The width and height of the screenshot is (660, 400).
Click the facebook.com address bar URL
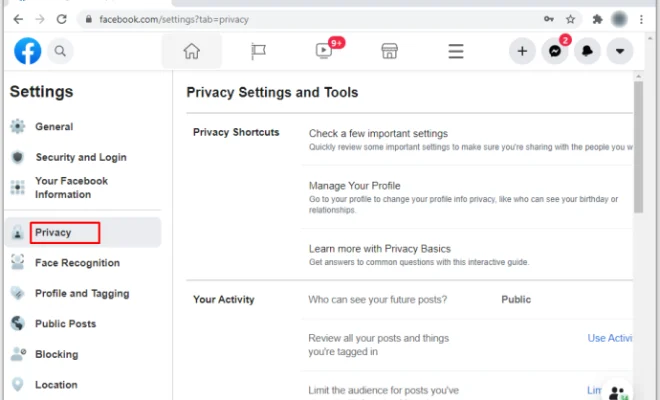tap(174, 19)
